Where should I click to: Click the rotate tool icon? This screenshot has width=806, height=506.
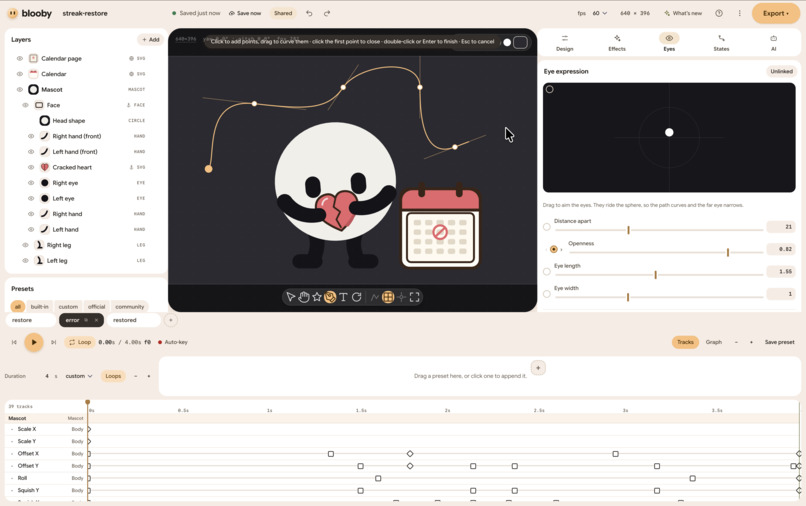[356, 297]
